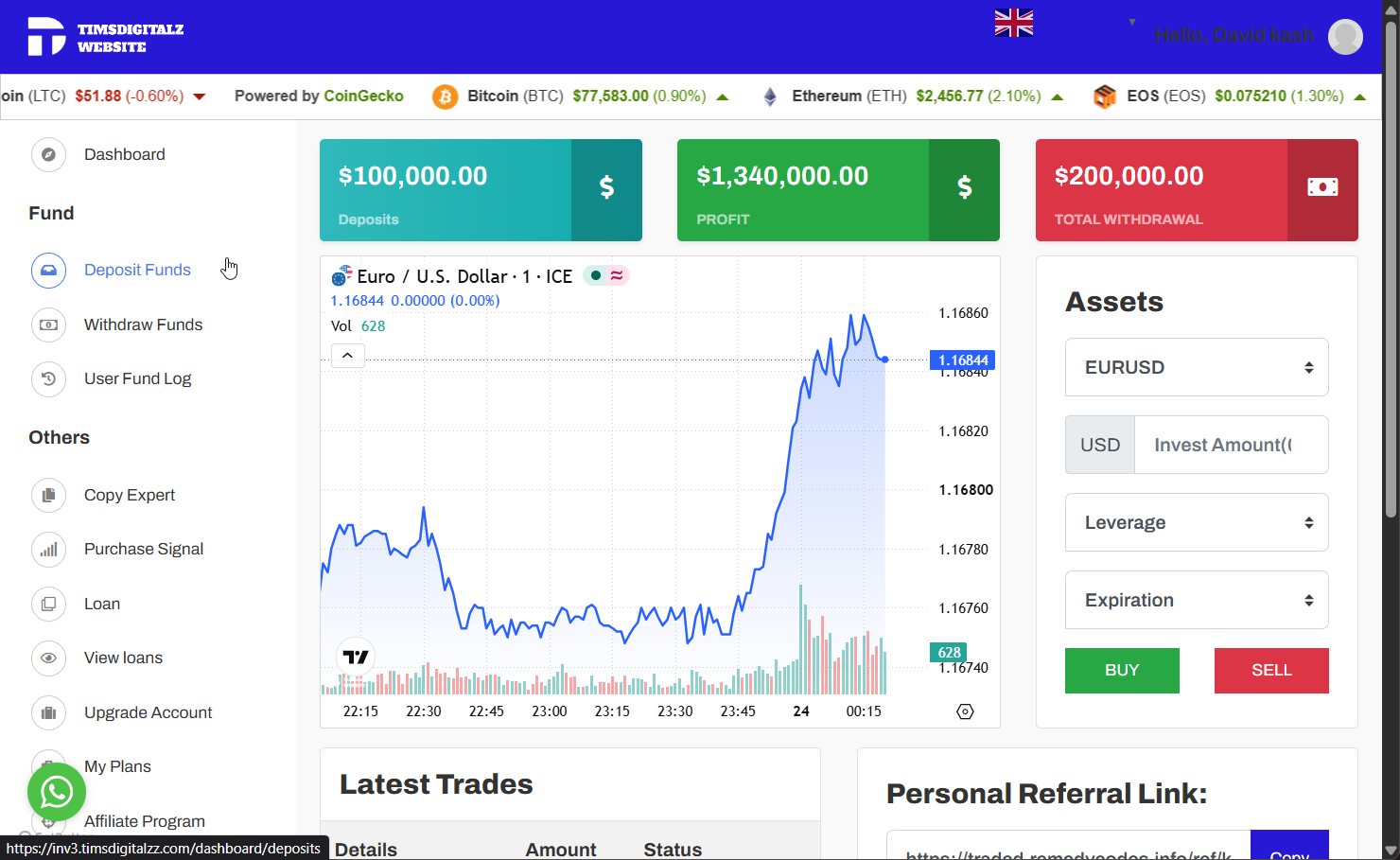This screenshot has width=1400, height=860.
Task: Click the Copy referral link button
Action: pyautogui.click(x=1289, y=846)
